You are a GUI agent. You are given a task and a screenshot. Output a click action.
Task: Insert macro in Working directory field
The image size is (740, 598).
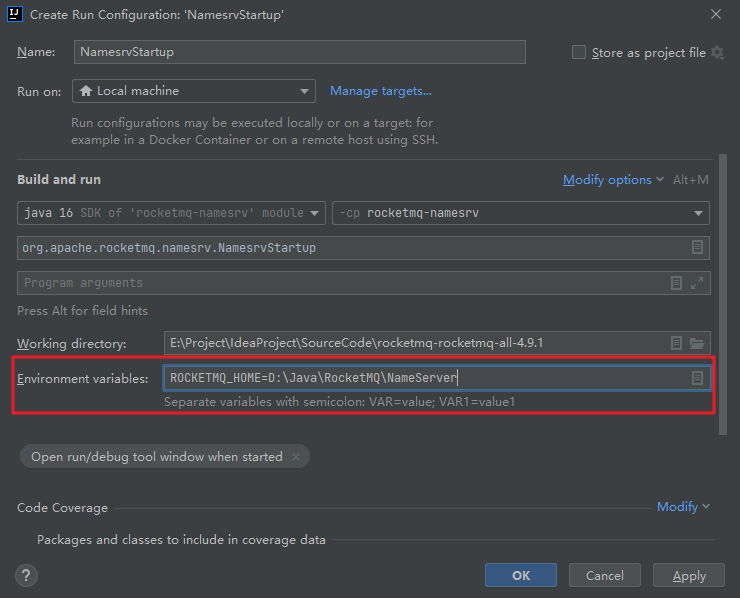coord(676,343)
